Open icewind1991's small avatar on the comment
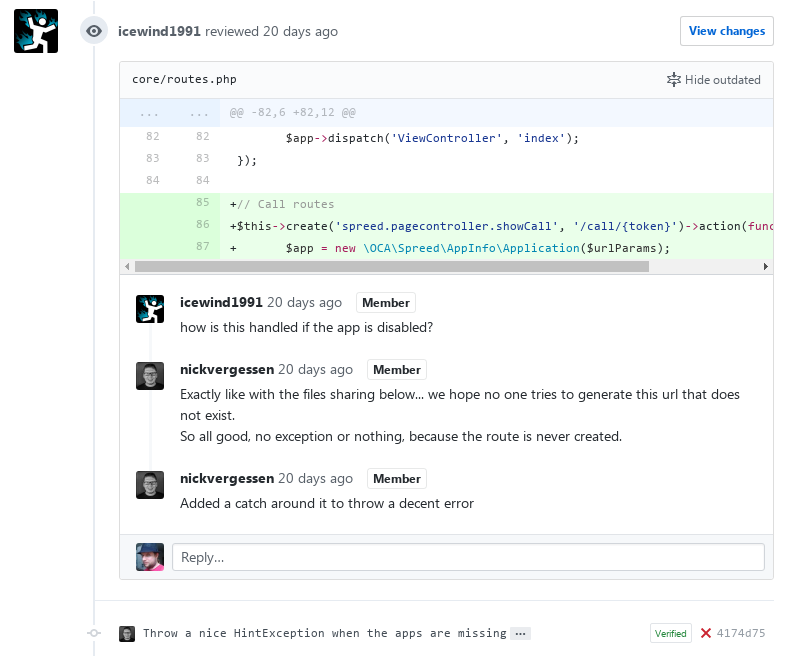799x656 pixels. (x=150, y=309)
